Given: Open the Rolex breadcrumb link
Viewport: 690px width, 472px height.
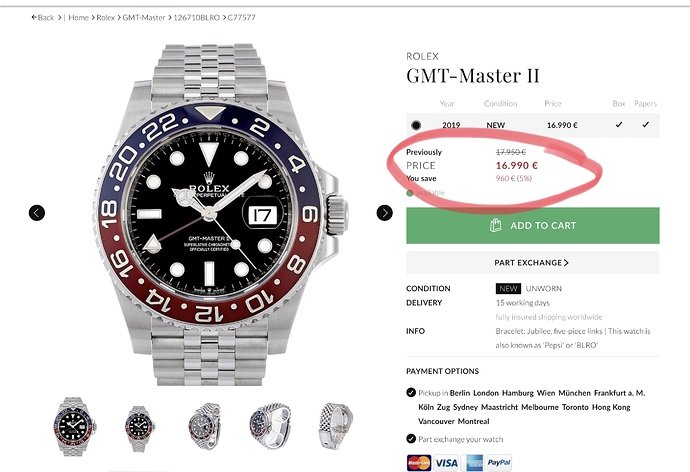Looking at the screenshot, I should click(x=106, y=17).
